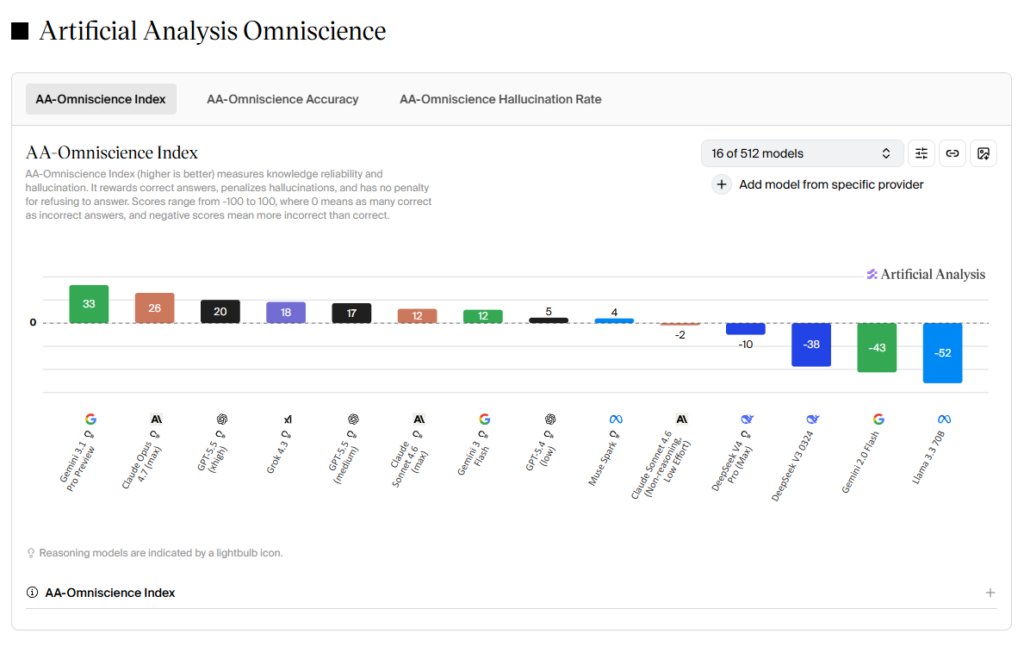Click xAI logo above Grok 4.3
The height and width of the screenshot is (646, 1024).
[287, 419]
